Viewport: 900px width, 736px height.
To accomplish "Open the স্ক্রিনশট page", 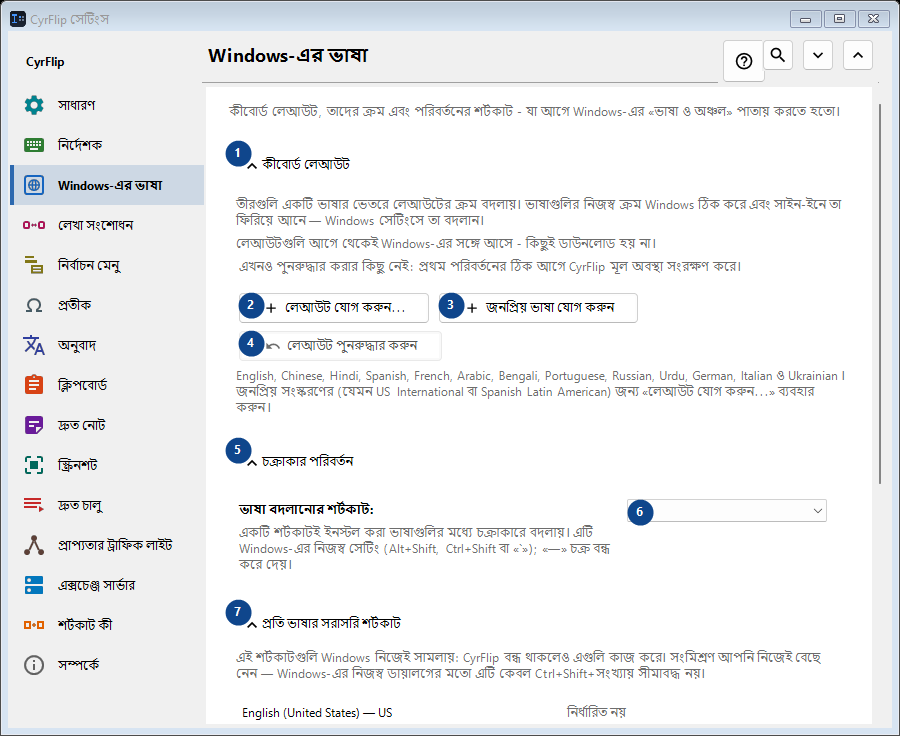I will coord(107,465).
